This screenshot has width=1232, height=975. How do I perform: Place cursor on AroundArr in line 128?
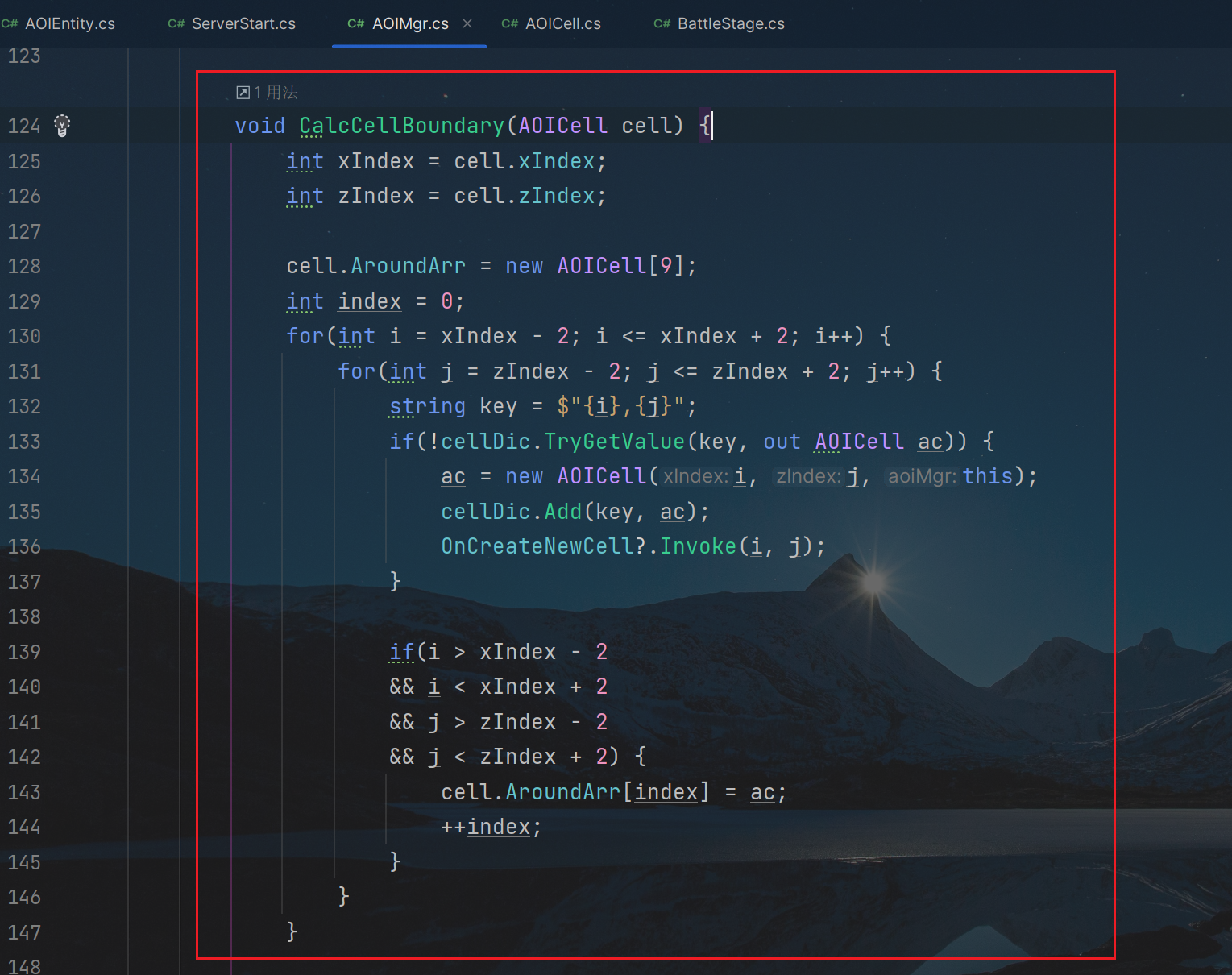click(408, 266)
